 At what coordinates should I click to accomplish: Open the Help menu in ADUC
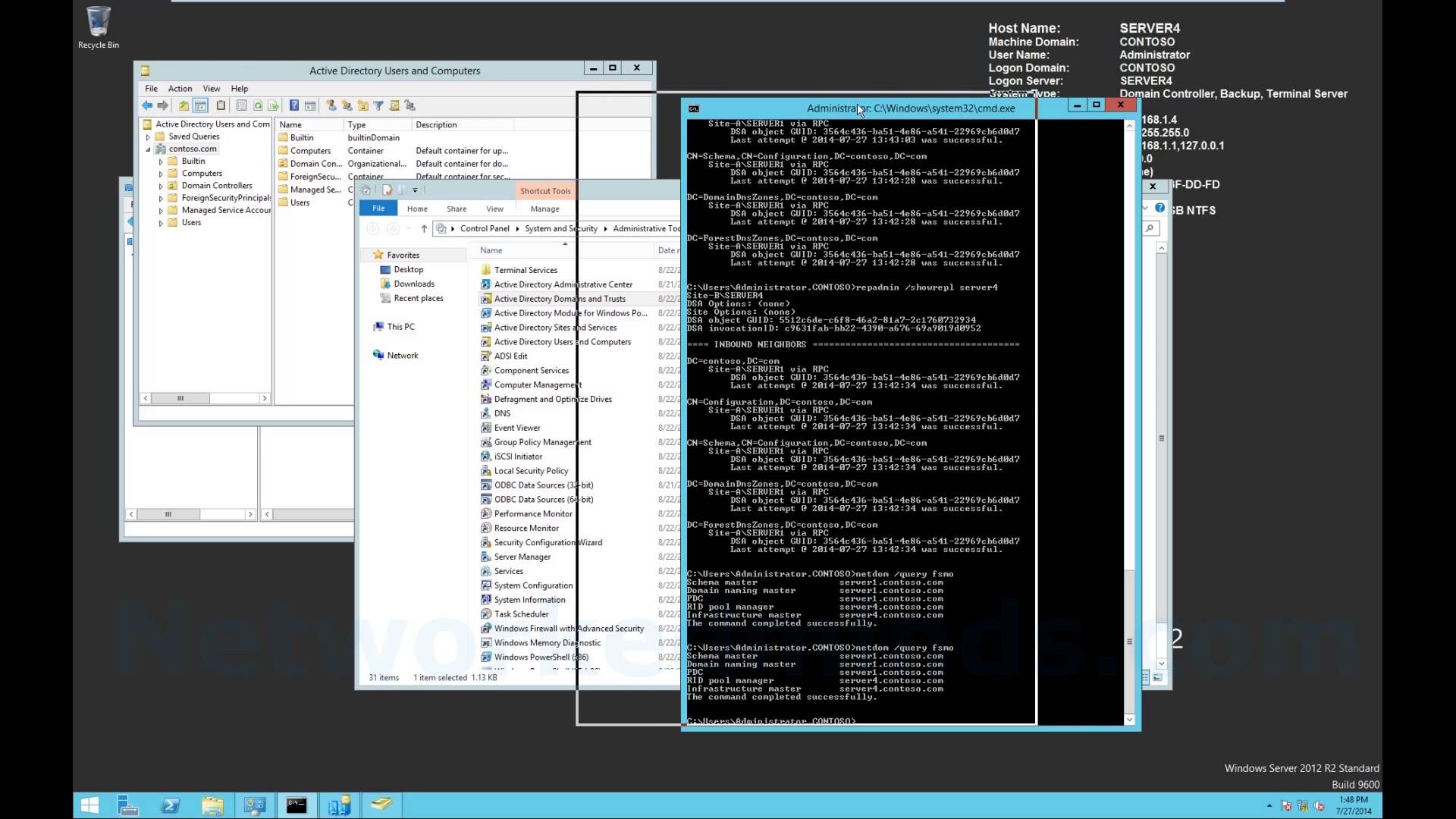pyautogui.click(x=240, y=89)
